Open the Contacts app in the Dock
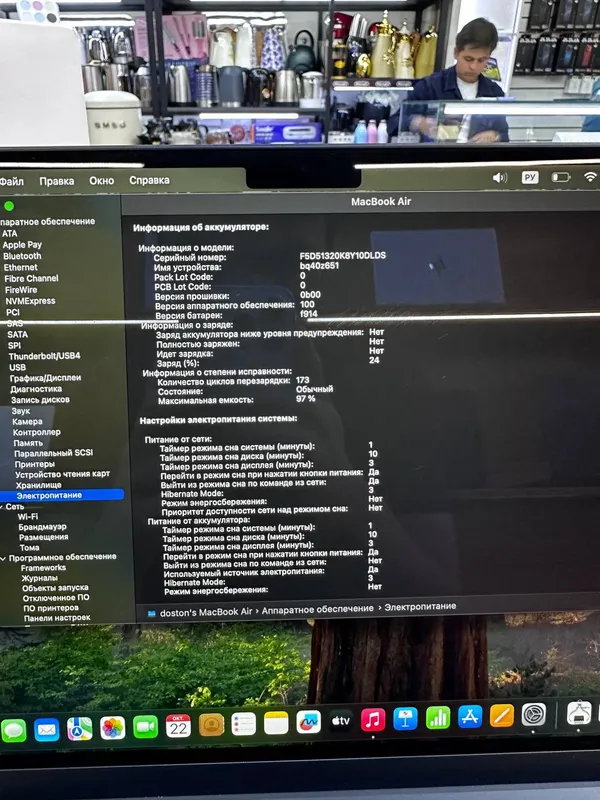 [211, 725]
